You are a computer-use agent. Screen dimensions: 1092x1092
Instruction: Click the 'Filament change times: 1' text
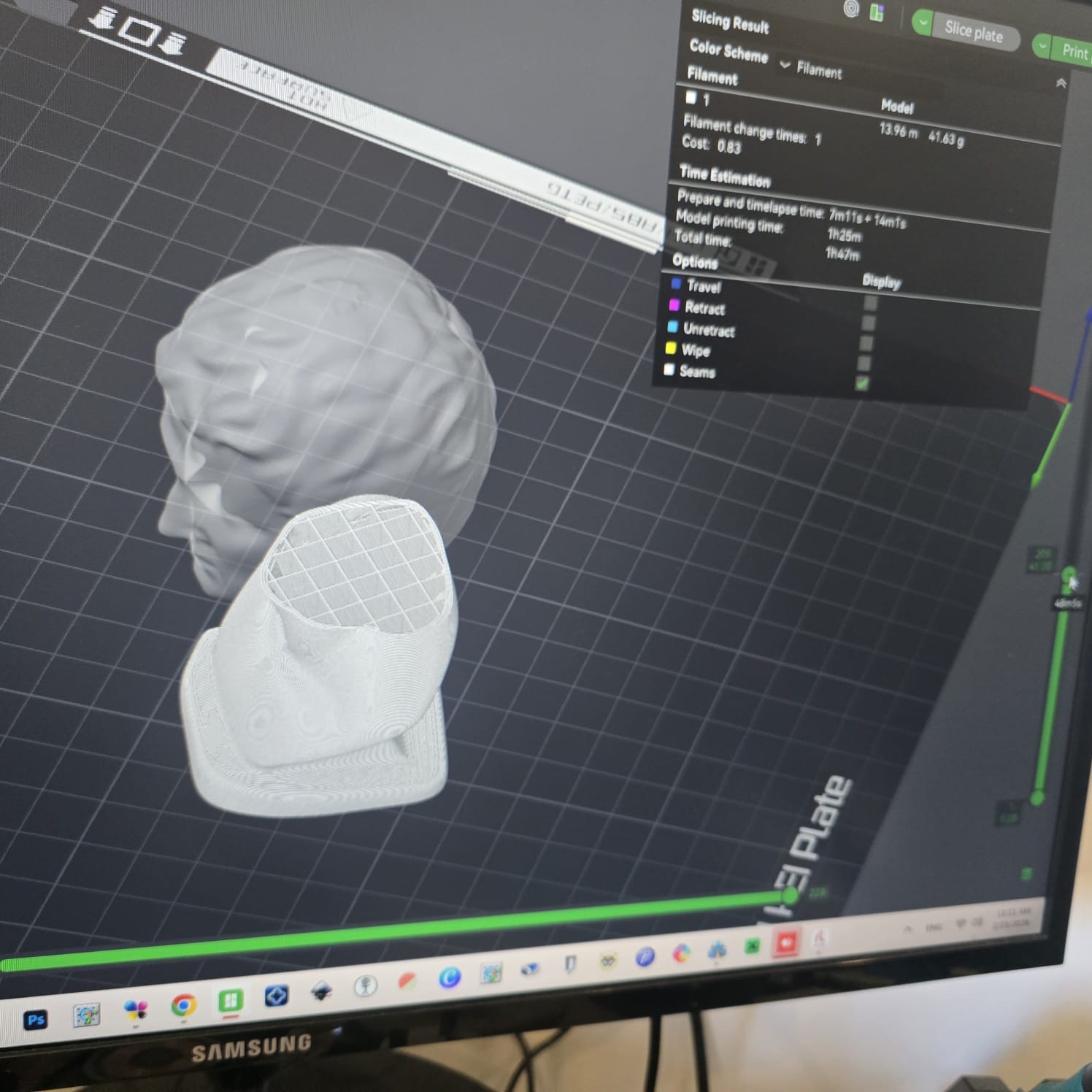pyautogui.click(x=752, y=130)
